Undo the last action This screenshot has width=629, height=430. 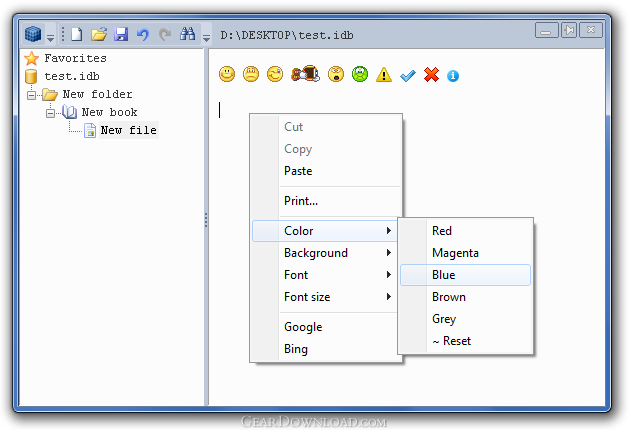[143, 34]
